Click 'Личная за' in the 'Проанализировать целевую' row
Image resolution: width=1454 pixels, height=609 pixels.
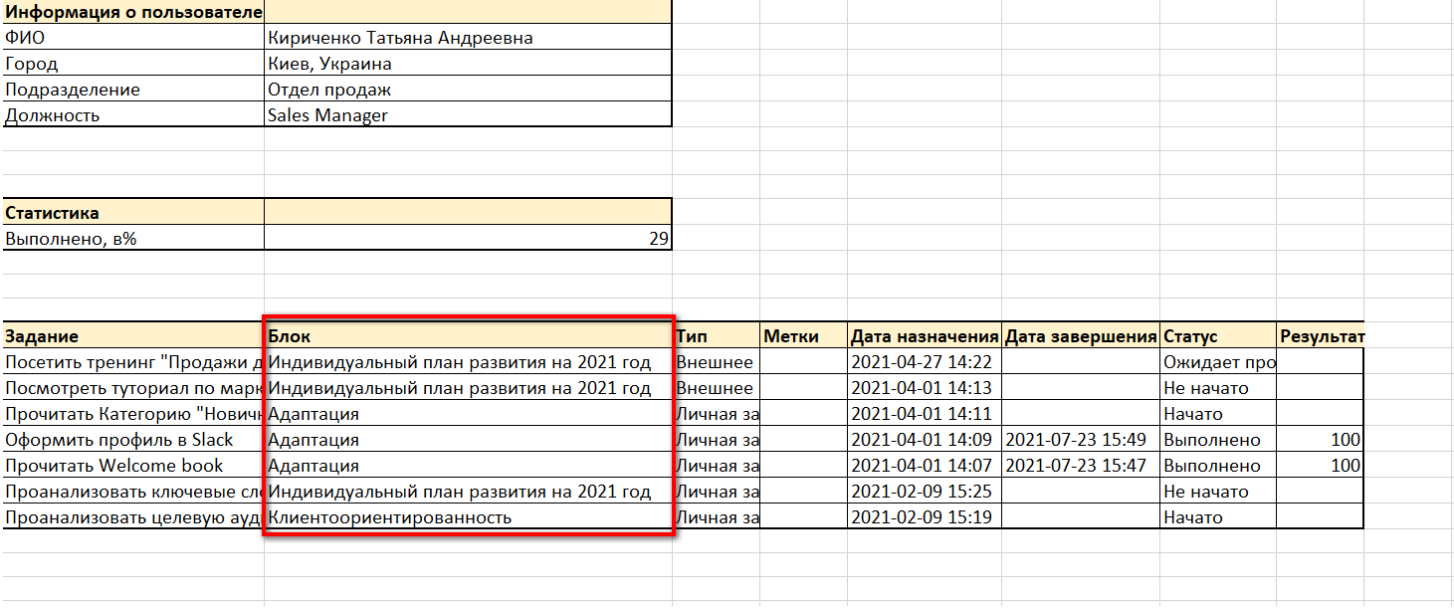pos(717,517)
